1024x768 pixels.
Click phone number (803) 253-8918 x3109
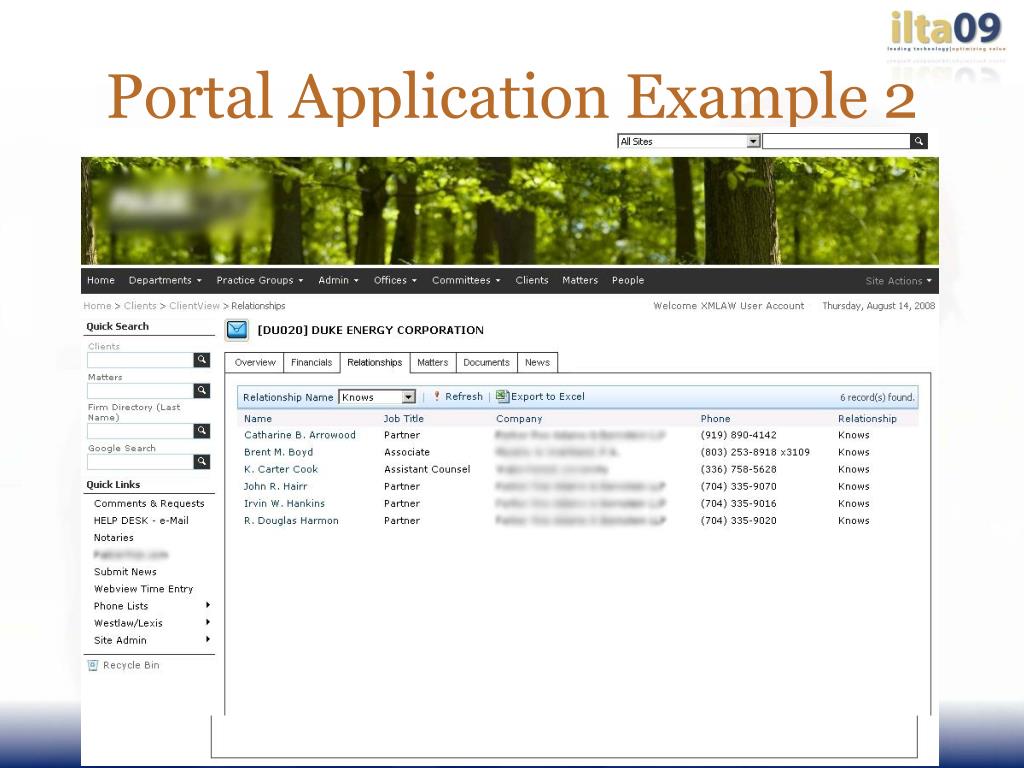755,452
